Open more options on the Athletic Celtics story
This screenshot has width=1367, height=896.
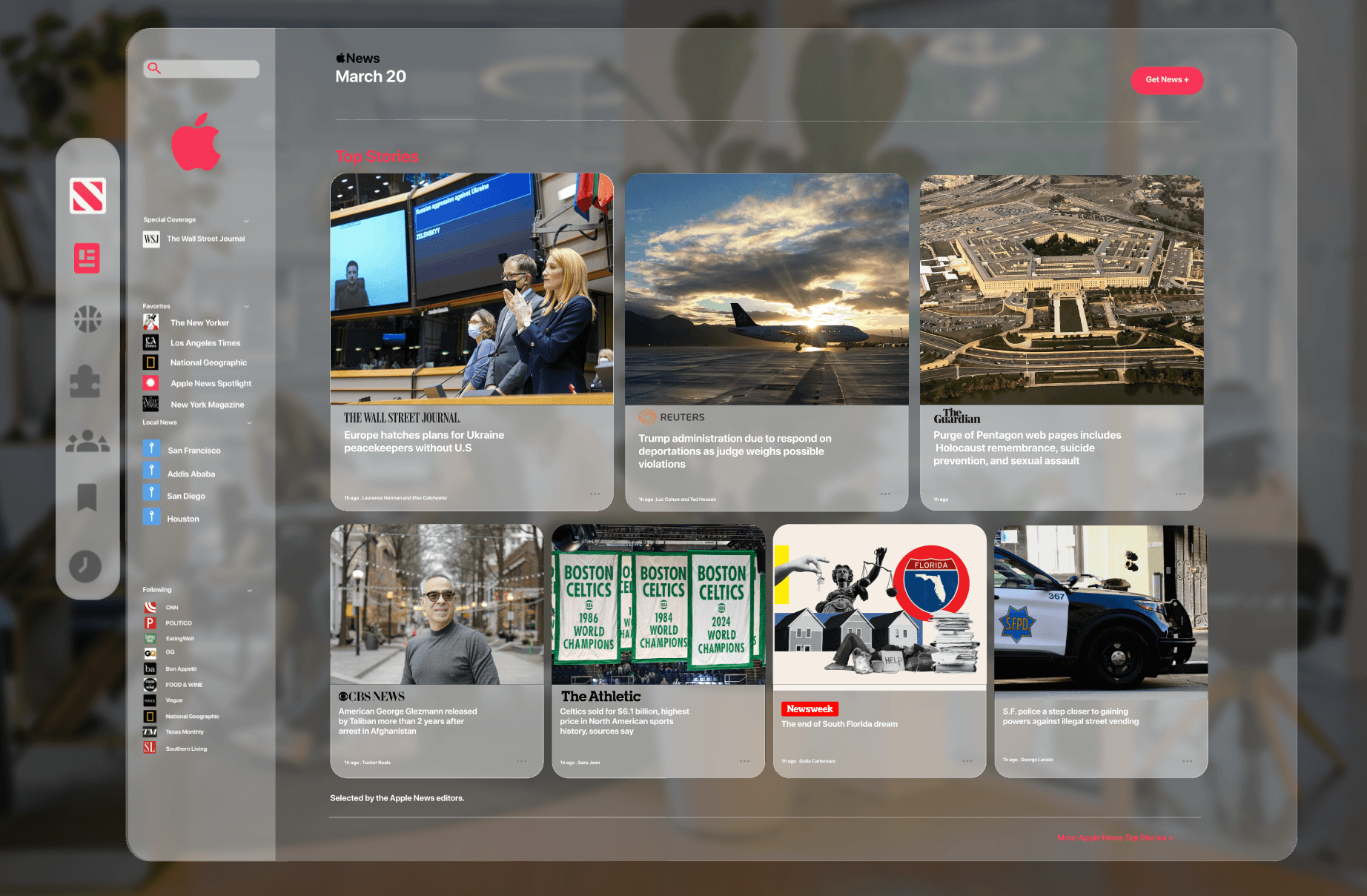[x=744, y=761]
